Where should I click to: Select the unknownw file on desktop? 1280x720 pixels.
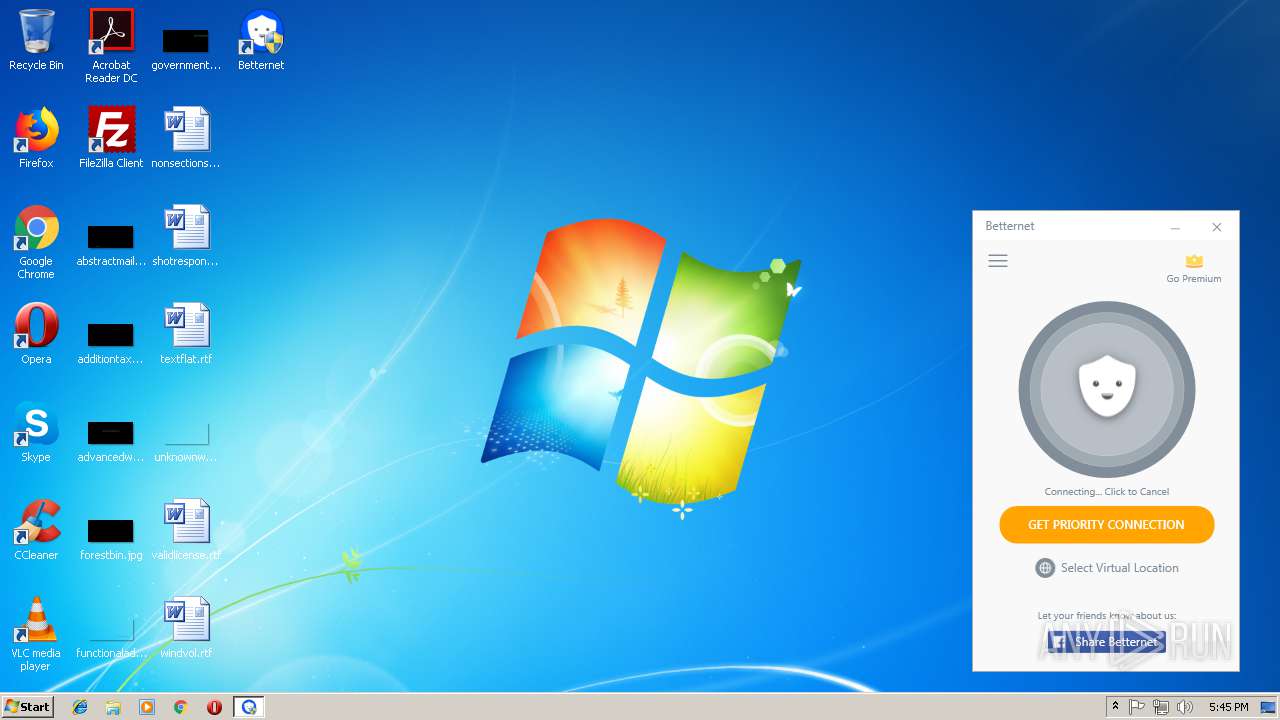click(x=186, y=441)
